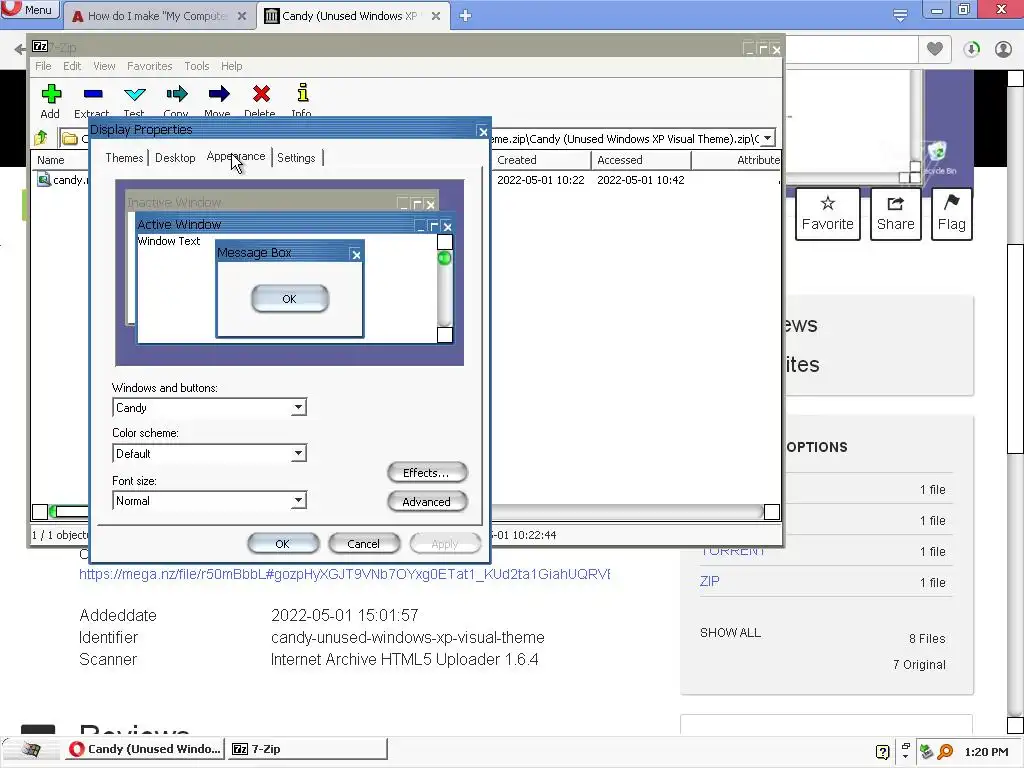Screen dimensions: 1024x768
Task: Switch to the 7-Zip taskbar button
Action: coord(308,749)
